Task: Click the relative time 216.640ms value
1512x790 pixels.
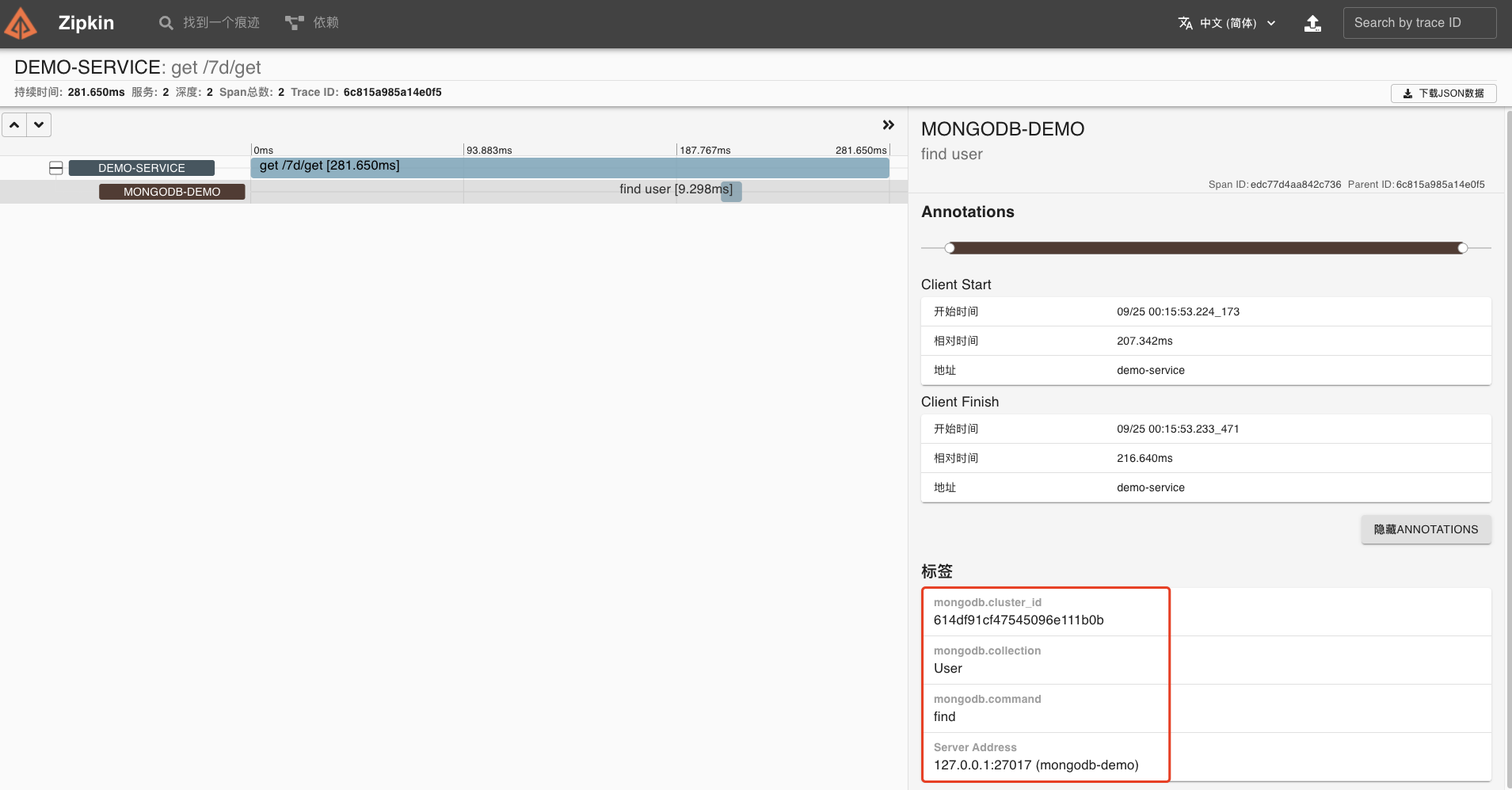Action: [1144, 458]
